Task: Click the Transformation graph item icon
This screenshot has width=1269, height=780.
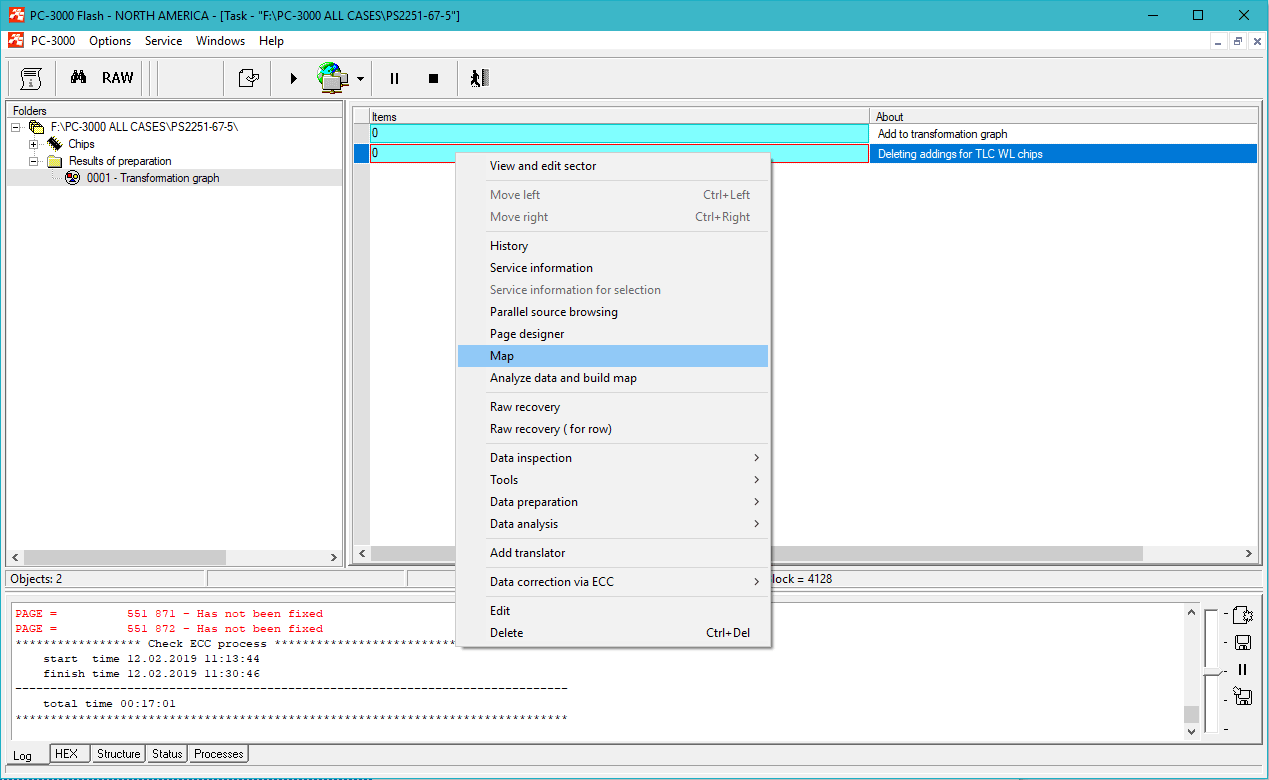Action: click(x=72, y=178)
